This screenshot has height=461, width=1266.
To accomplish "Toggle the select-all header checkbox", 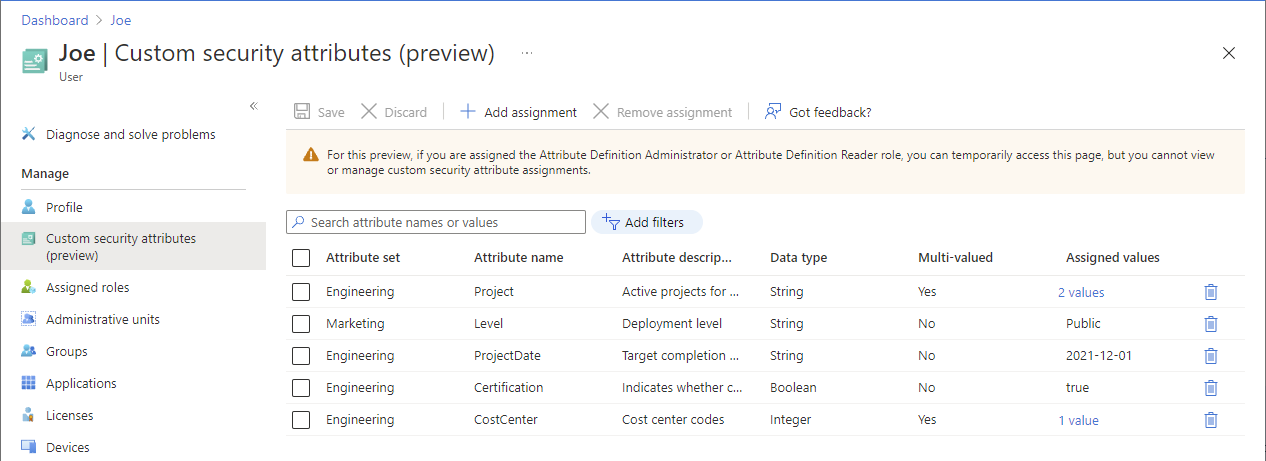I will (301, 258).
